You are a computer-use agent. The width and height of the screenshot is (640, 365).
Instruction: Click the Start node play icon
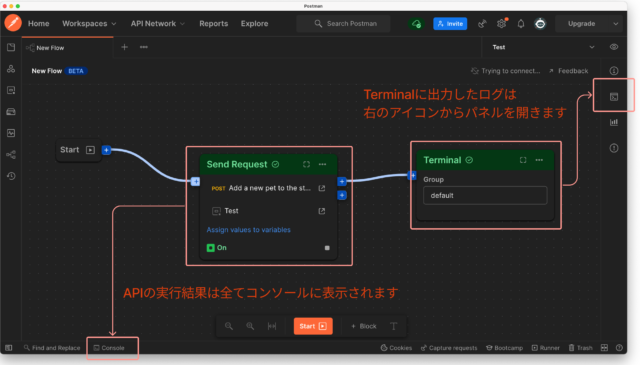pos(90,150)
